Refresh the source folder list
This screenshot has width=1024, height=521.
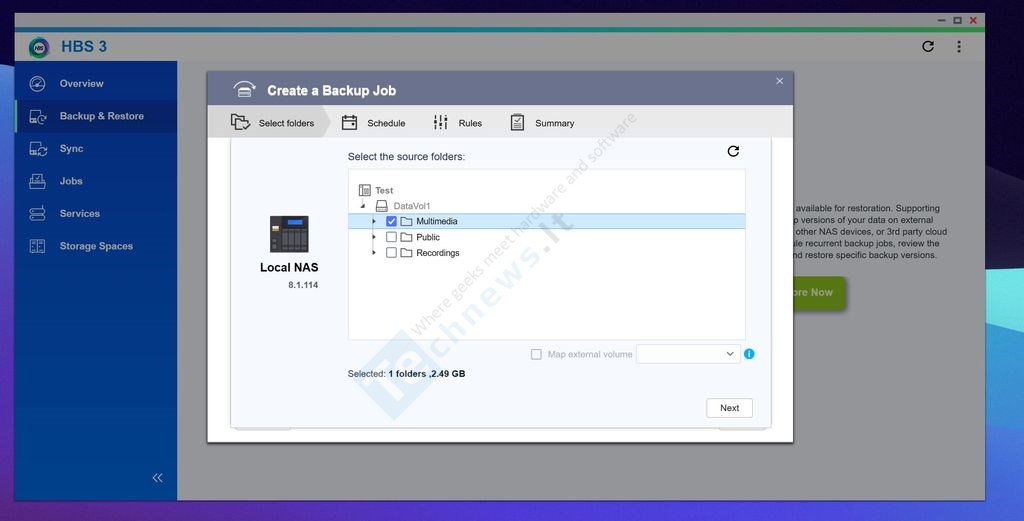tap(733, 151)
